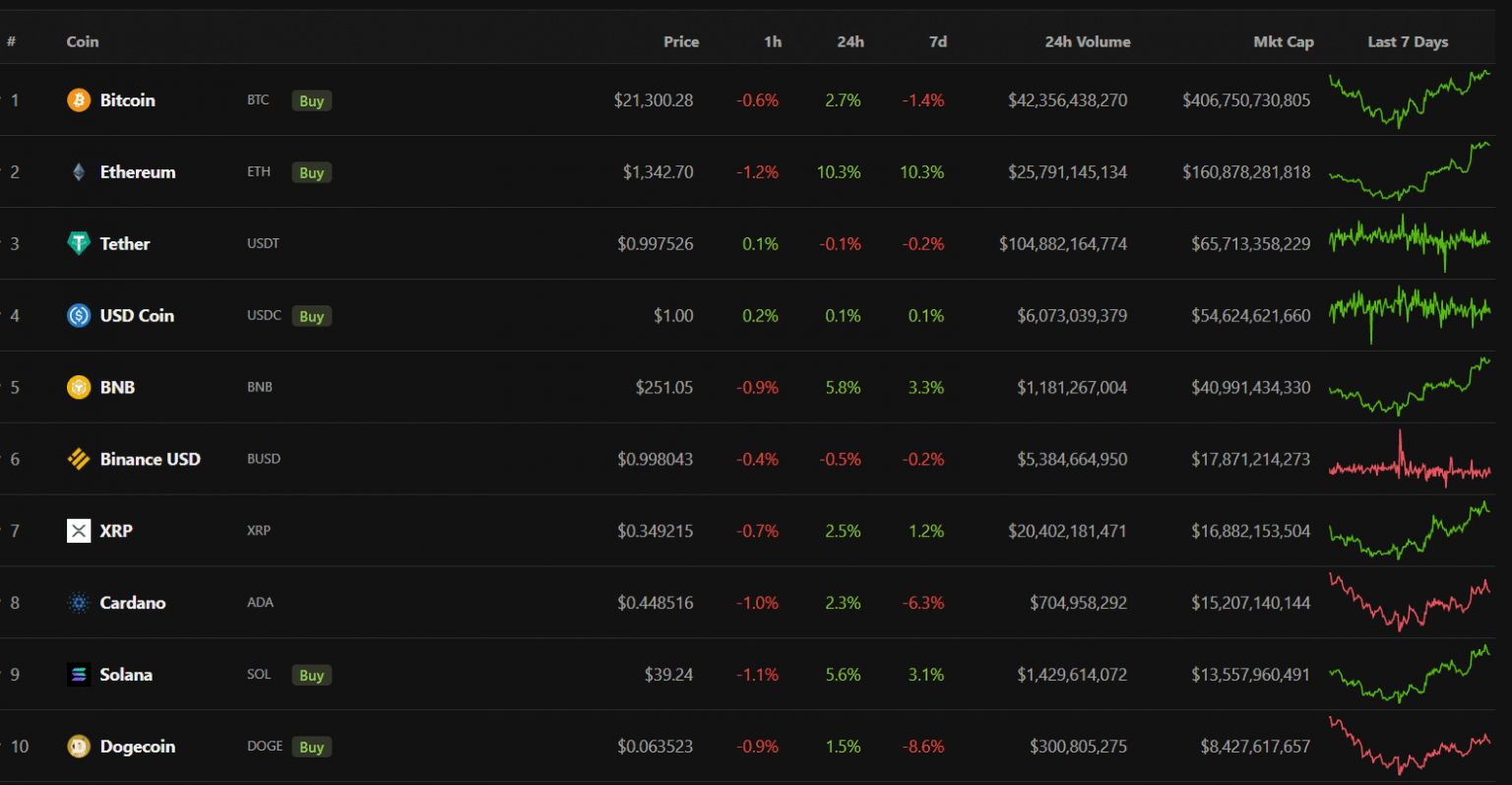Open the Binance USD page link
This screenshot has height=785, width=1512.
tap(151, 459)
